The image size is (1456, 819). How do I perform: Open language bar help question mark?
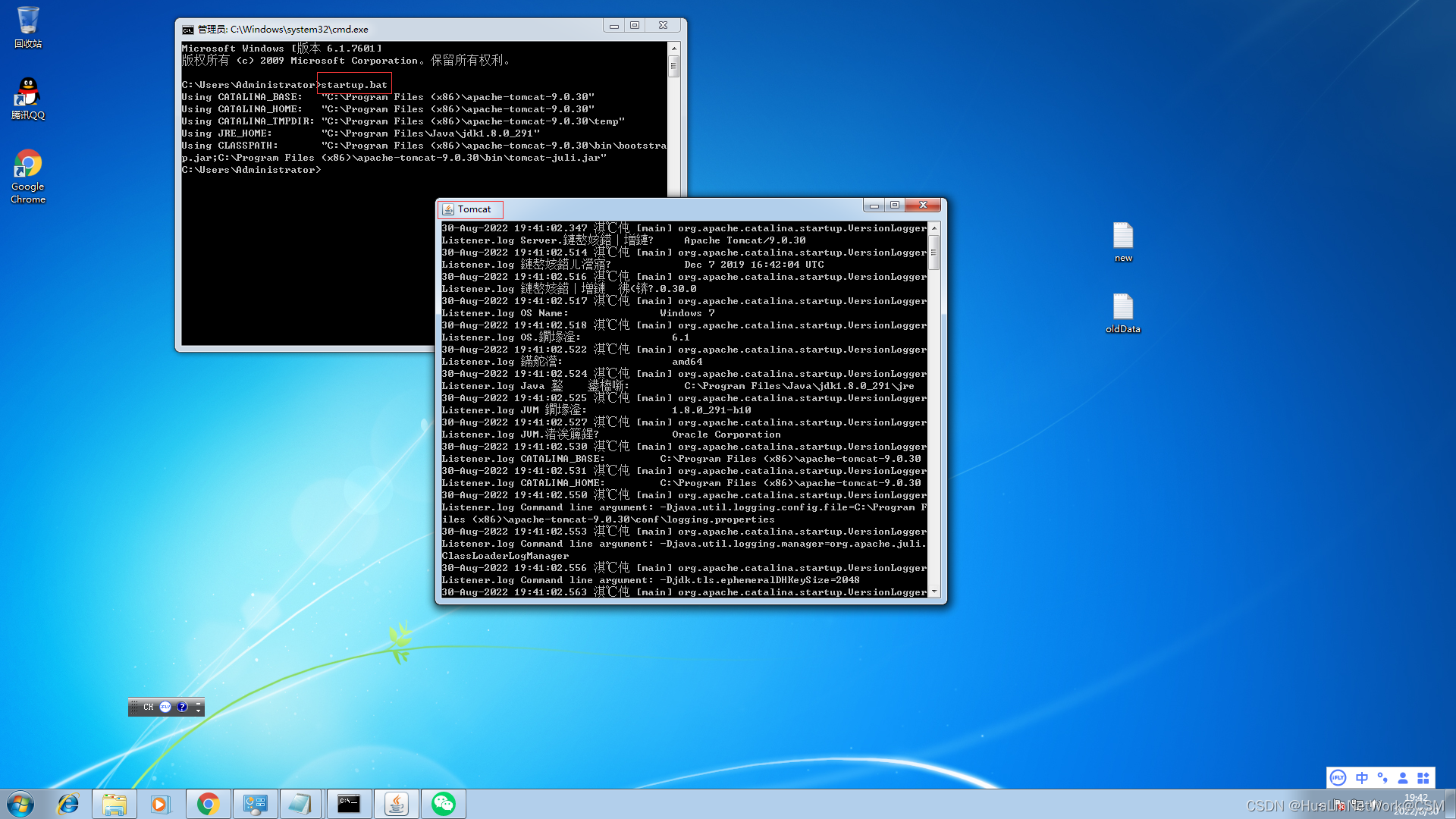pyautogui.click(x=182, y=707)
